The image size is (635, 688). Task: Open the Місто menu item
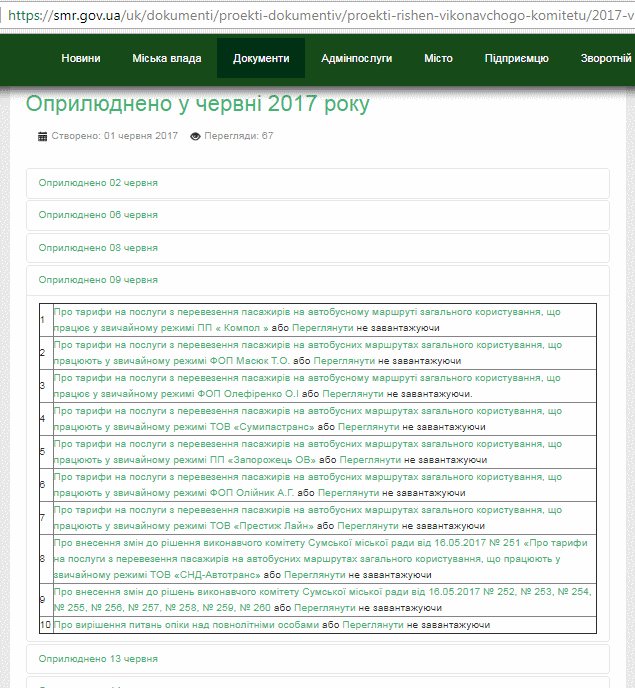coord(438,58)
